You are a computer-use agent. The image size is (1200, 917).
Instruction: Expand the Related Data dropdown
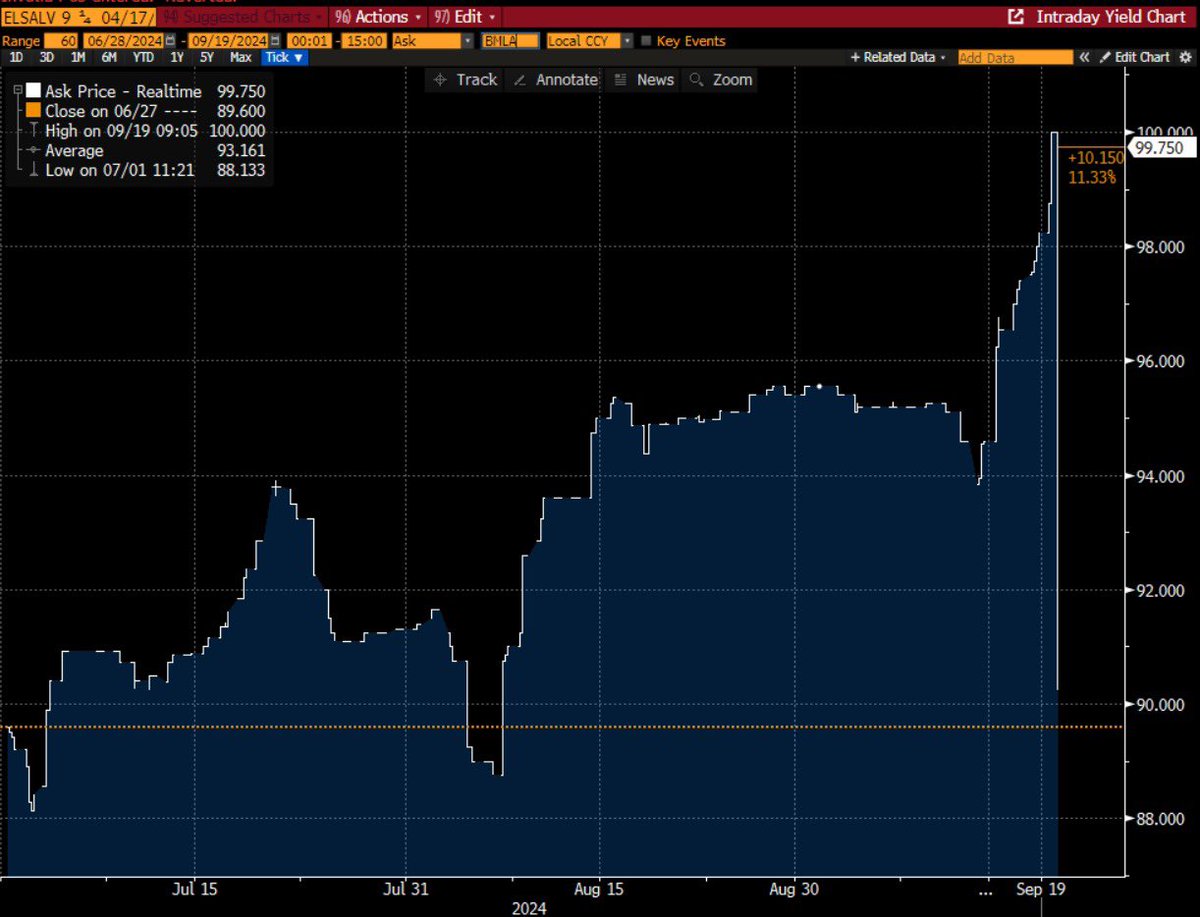click(898, 58)
